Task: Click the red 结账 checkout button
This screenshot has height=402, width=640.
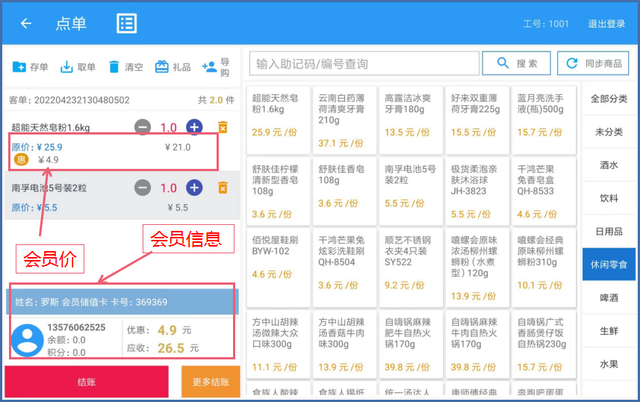Action: pos(87,382)
